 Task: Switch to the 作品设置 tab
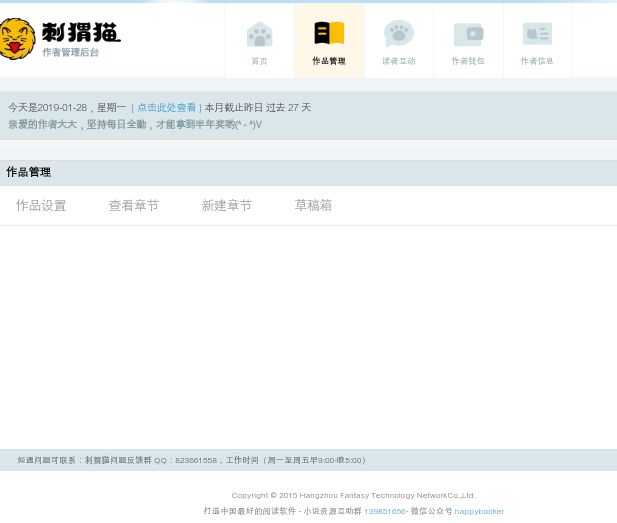41,205
